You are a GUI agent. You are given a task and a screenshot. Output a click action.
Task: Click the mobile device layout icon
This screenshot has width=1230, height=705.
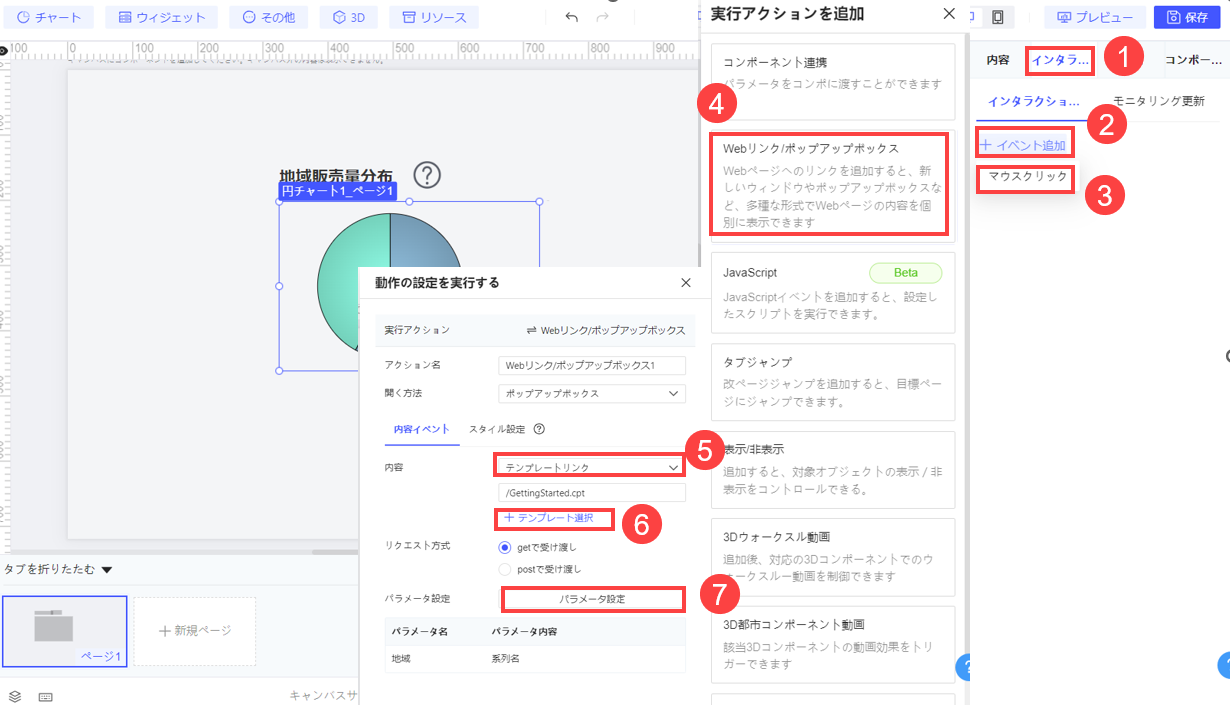tap(997, 17)
